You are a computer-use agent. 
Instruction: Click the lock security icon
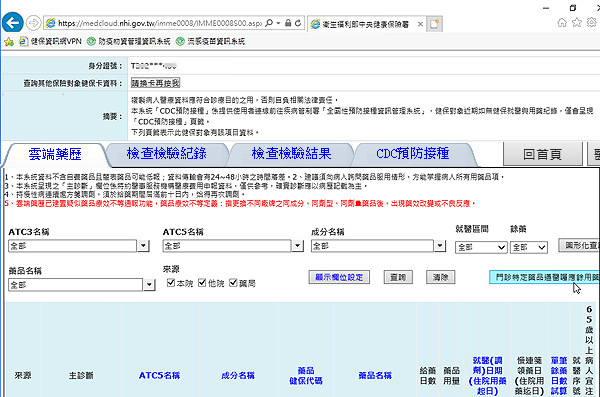click(x=288, y=23)
